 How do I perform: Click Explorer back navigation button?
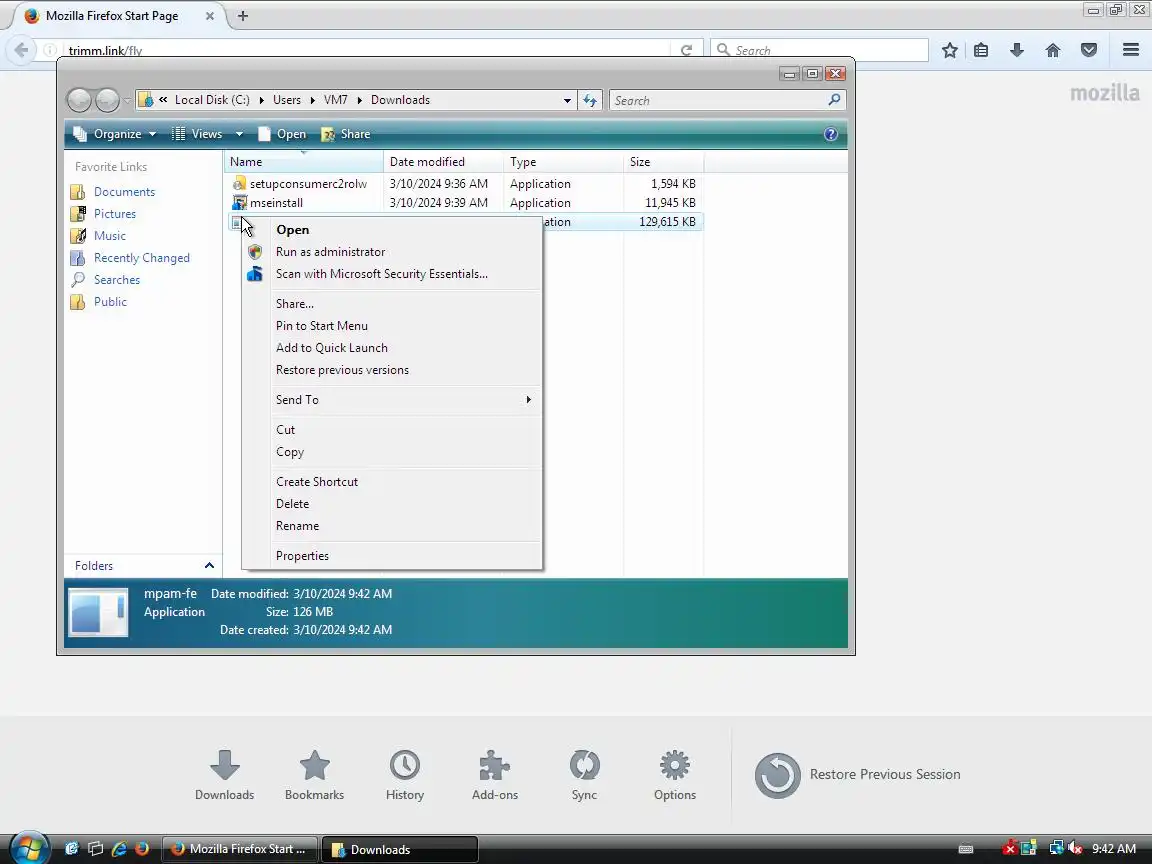tap(79, 100)
